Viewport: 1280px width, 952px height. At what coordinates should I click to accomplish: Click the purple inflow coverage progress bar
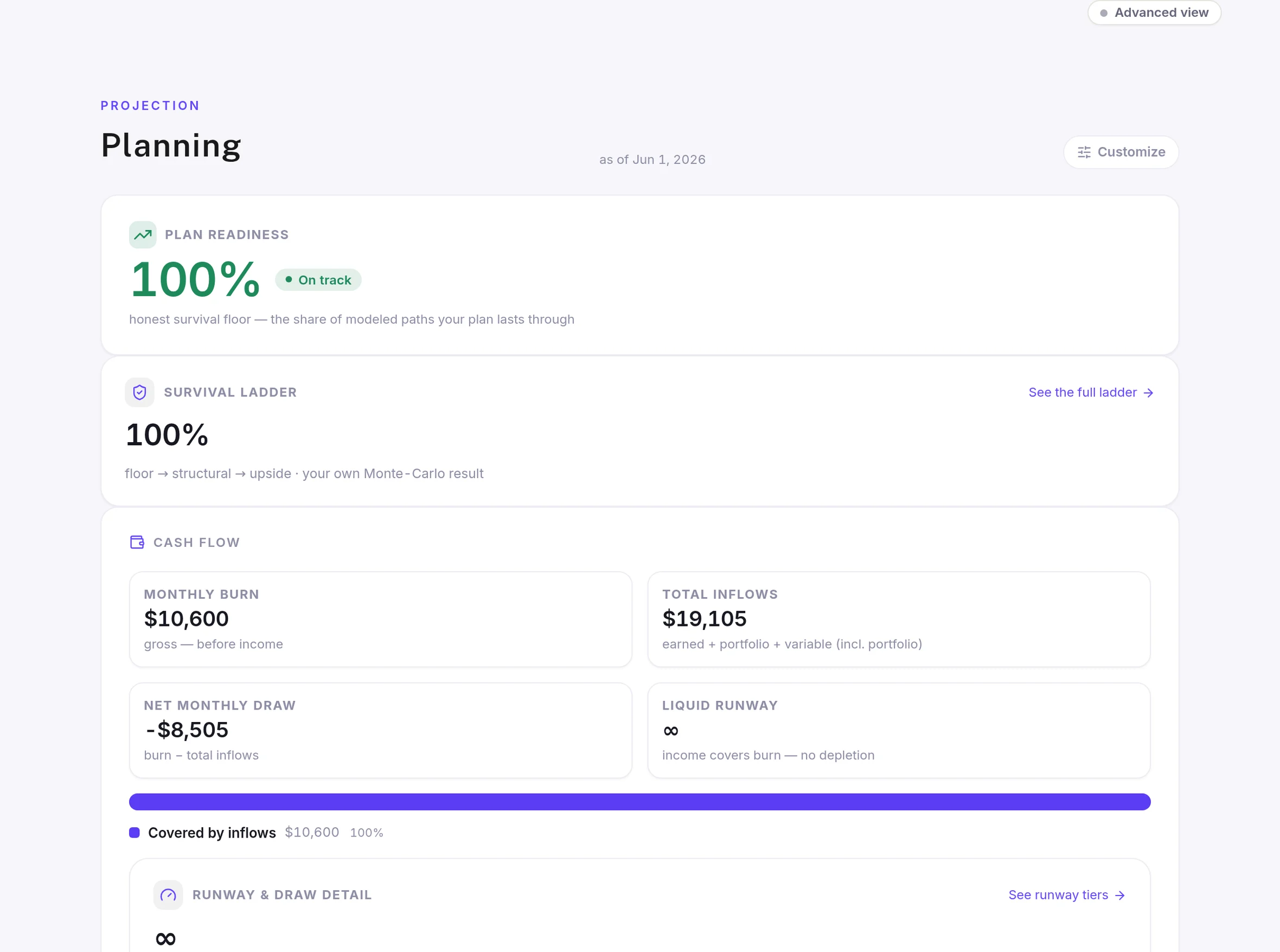tap(639, 802)
